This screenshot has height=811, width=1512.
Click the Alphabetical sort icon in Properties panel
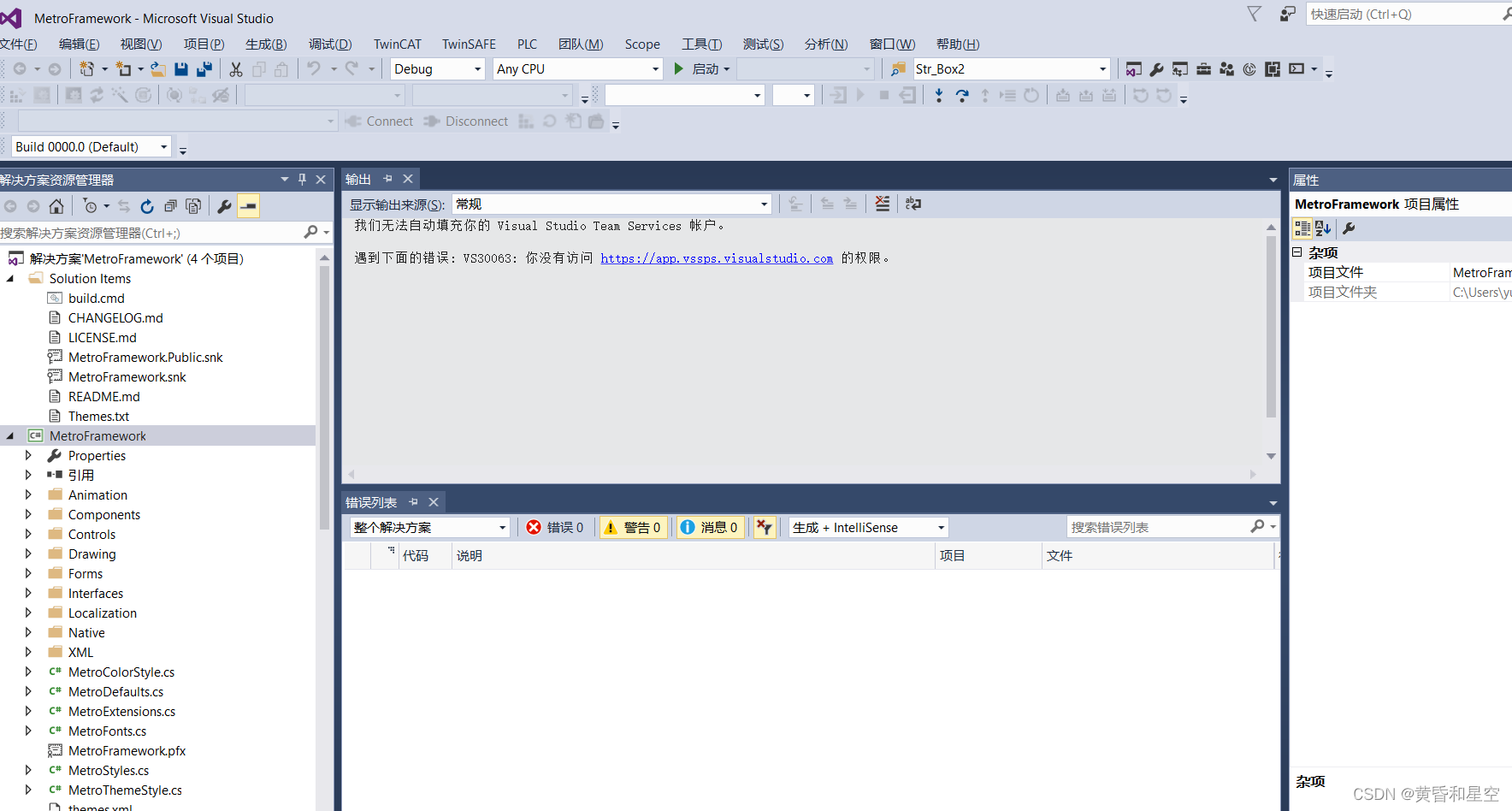click(1323, 228)
